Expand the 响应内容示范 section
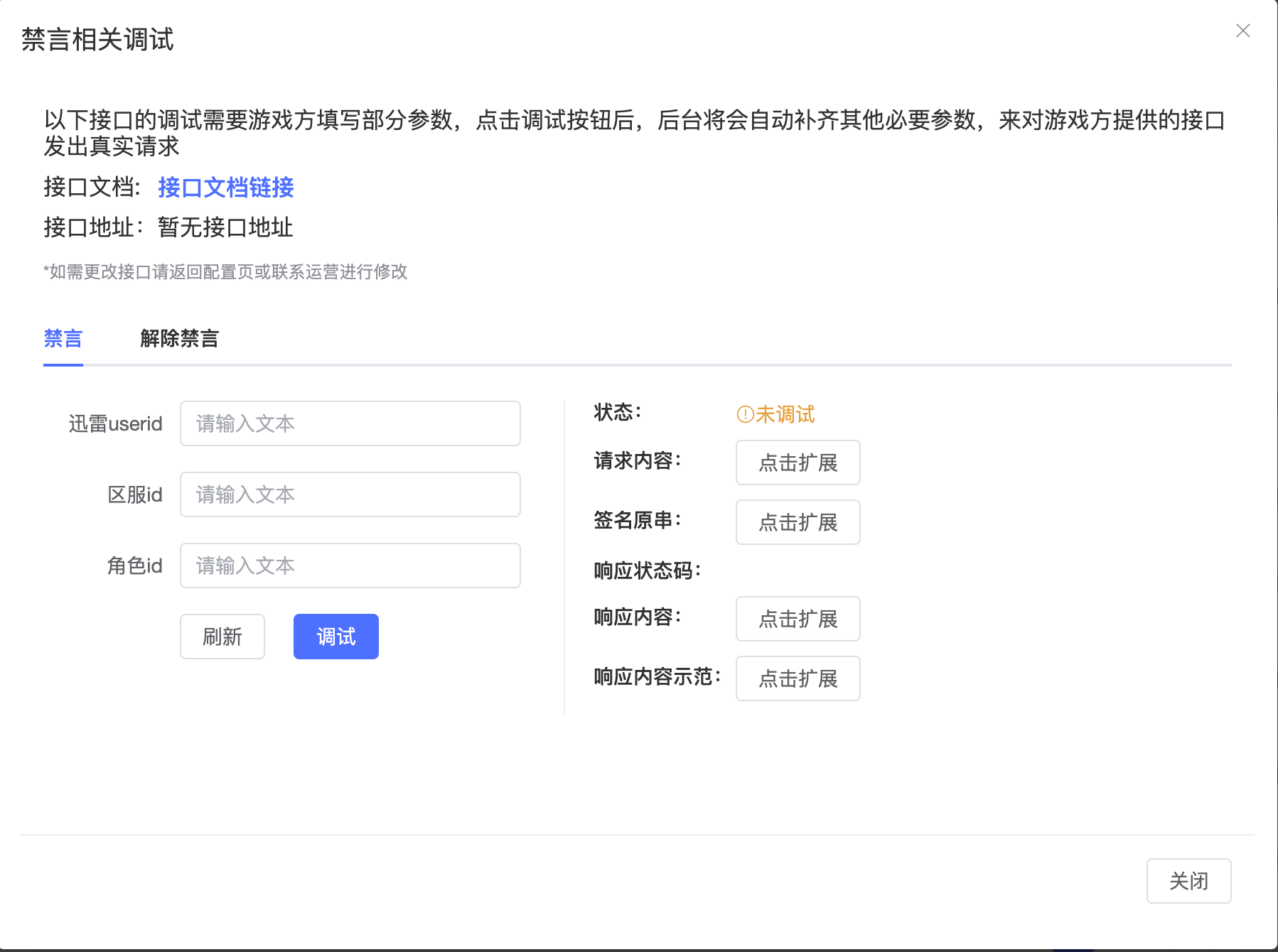 (x=798, y=678)
